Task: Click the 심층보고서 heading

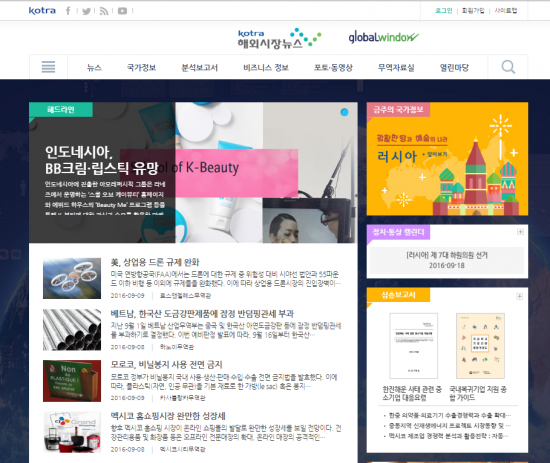Action: pyautogui.click(x=398, y=295)
